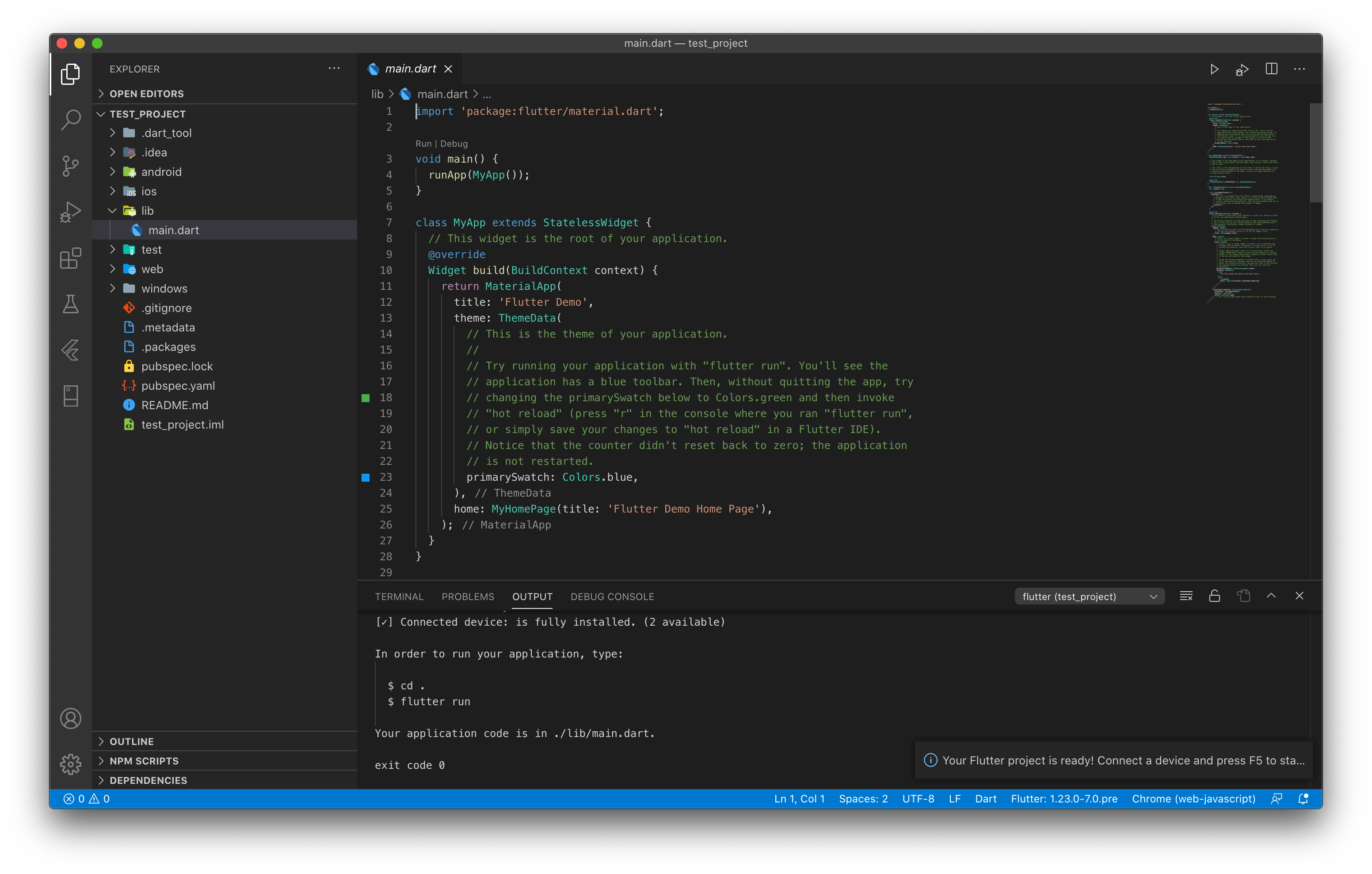
Task: Open notifications bell in status bar
Action: (1303, 799)
